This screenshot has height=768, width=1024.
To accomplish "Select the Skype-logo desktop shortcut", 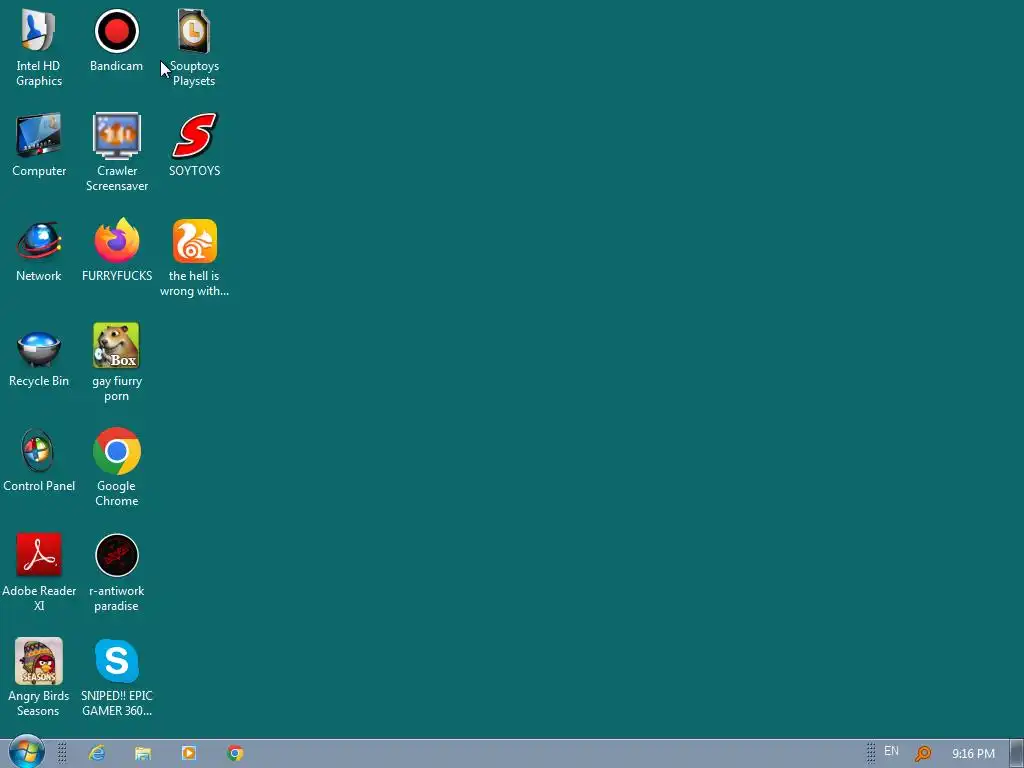I will coord(116,677).
